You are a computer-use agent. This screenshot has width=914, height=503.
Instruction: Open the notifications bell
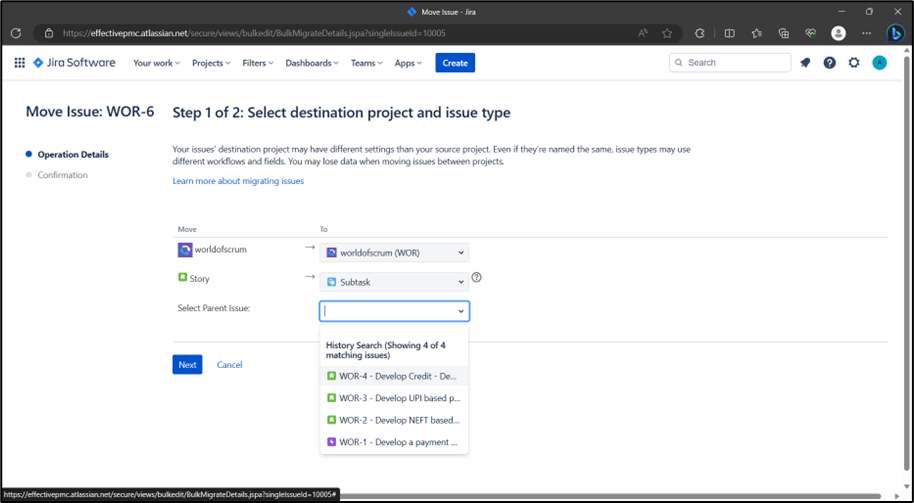click(805, 63)
